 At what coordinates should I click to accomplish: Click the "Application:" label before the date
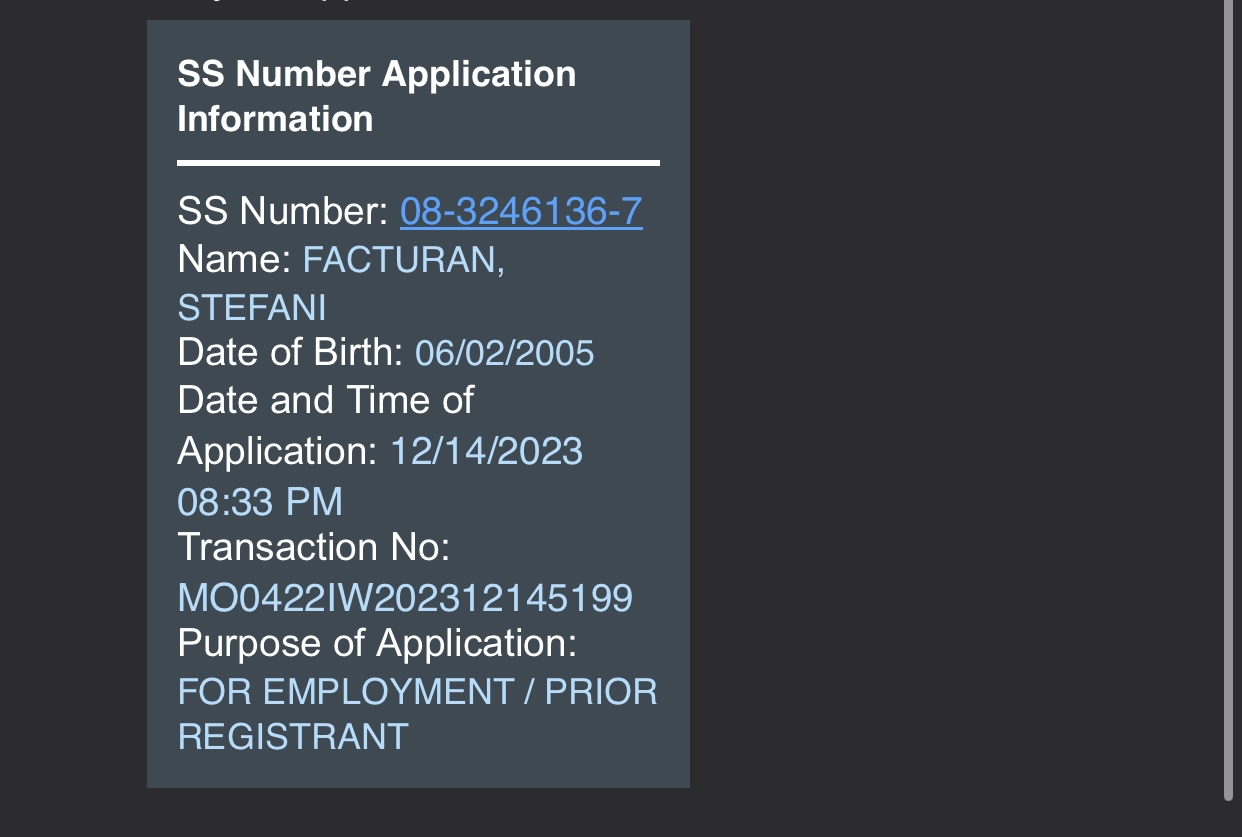coord(277,451)
